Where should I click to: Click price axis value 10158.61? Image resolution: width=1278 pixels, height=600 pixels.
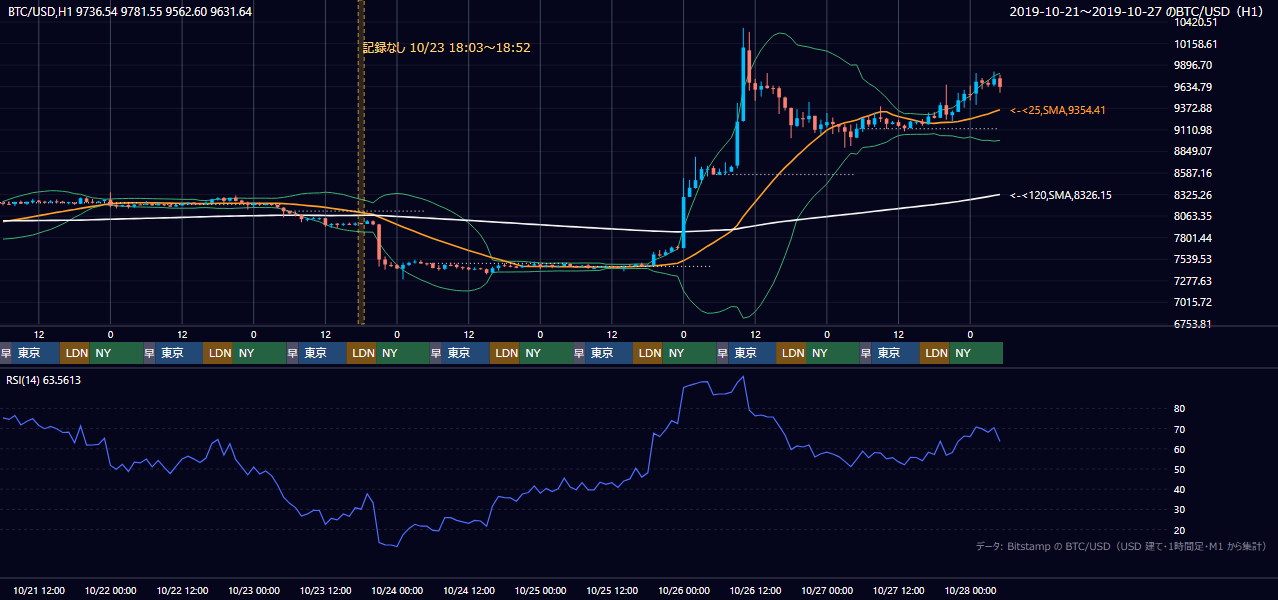coord(1195,44)
